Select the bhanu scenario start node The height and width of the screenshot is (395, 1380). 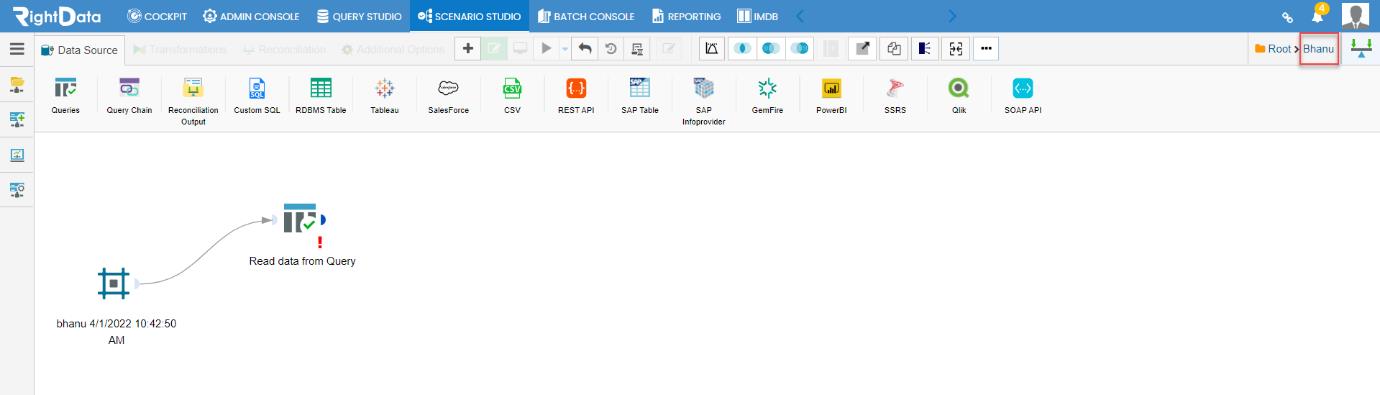point(115,284)
